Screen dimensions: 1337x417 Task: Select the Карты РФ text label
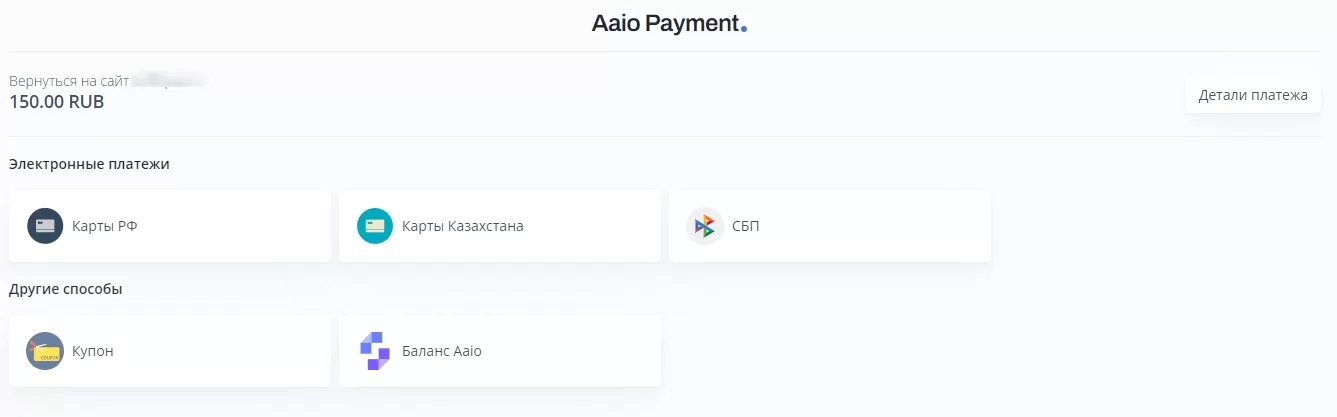105,226
